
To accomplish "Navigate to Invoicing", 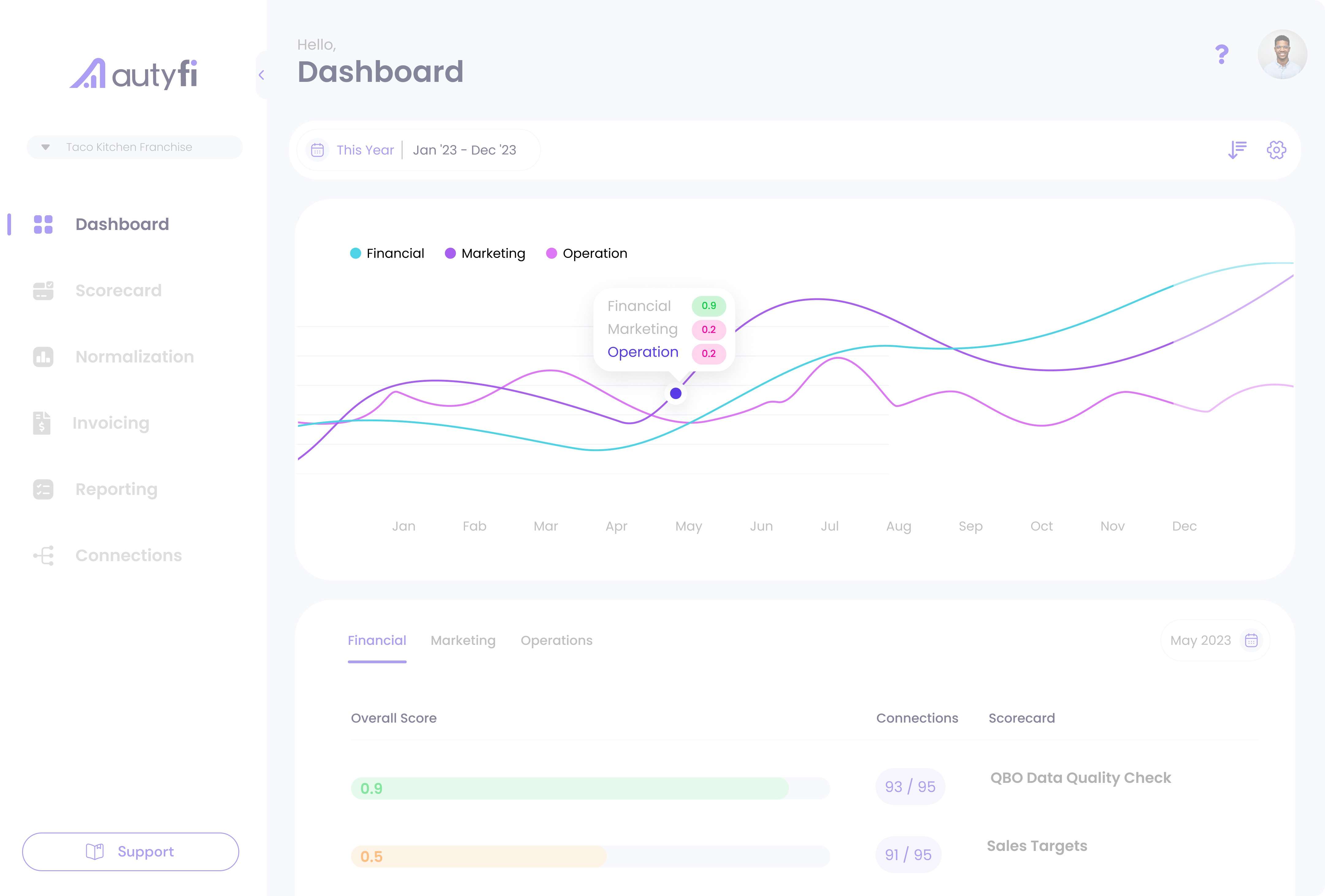I will (111, 423).
